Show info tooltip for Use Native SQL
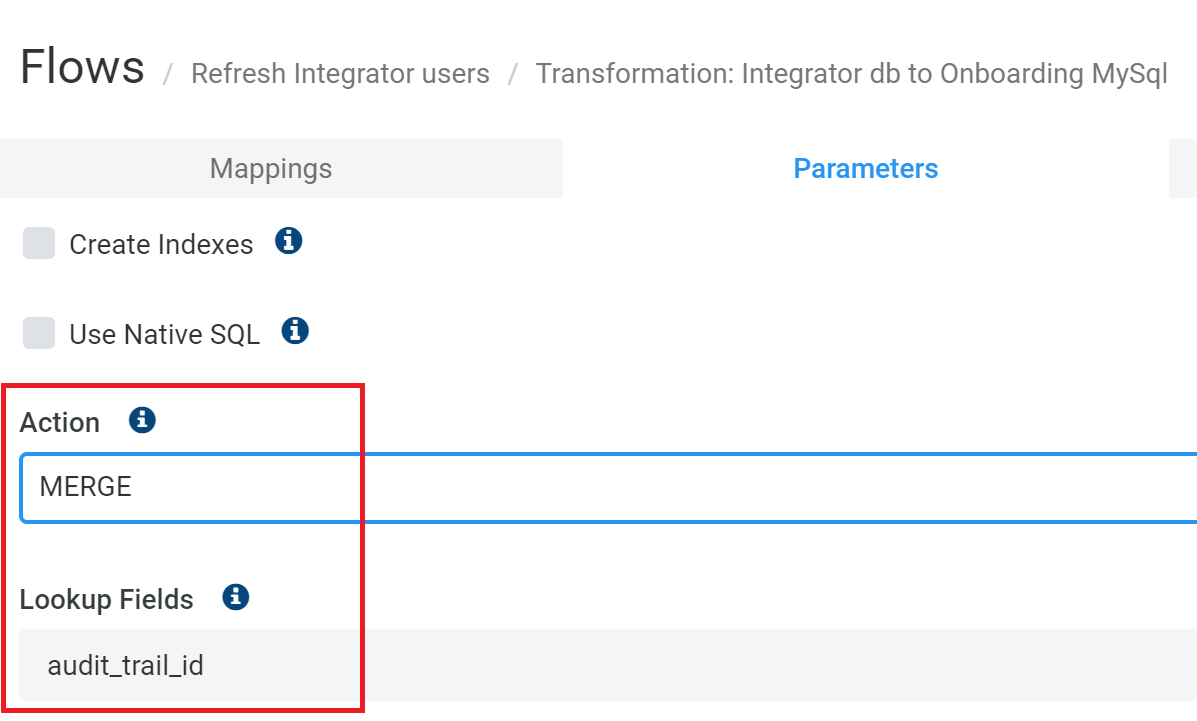 [295, 331]
